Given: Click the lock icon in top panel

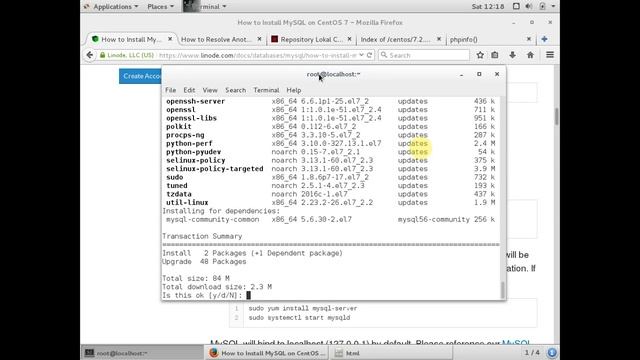Looking at the screenshot, I should (x=542, y=7).
